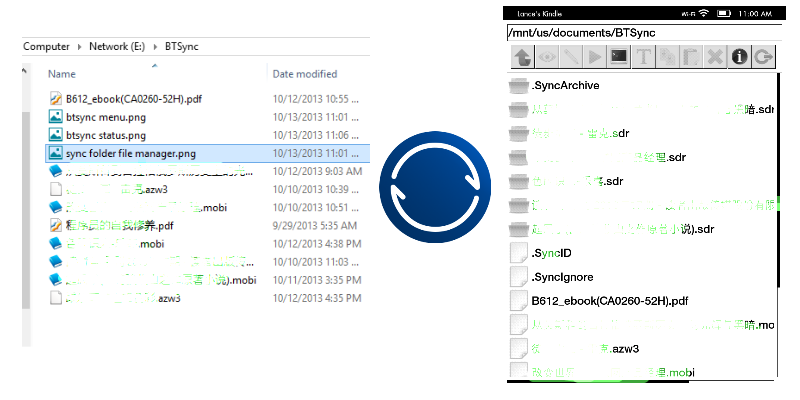Image resolution: width=800 pixels, height=400 pixels.
Task: Open the info icon in Kindle toolbar
Action: click(739, 57)
